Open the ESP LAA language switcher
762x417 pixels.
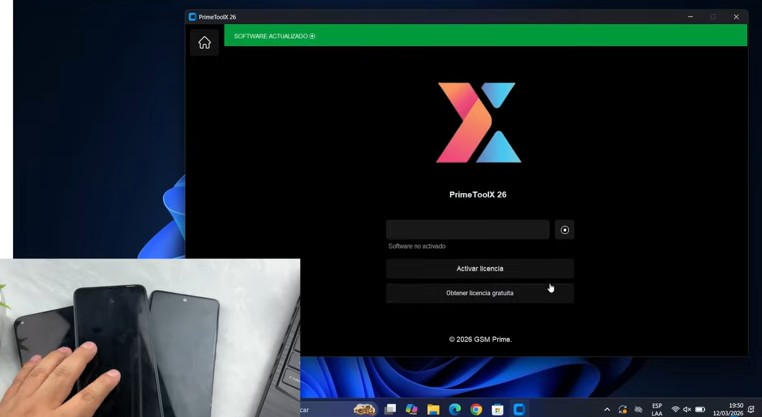(x=657, y=409)
